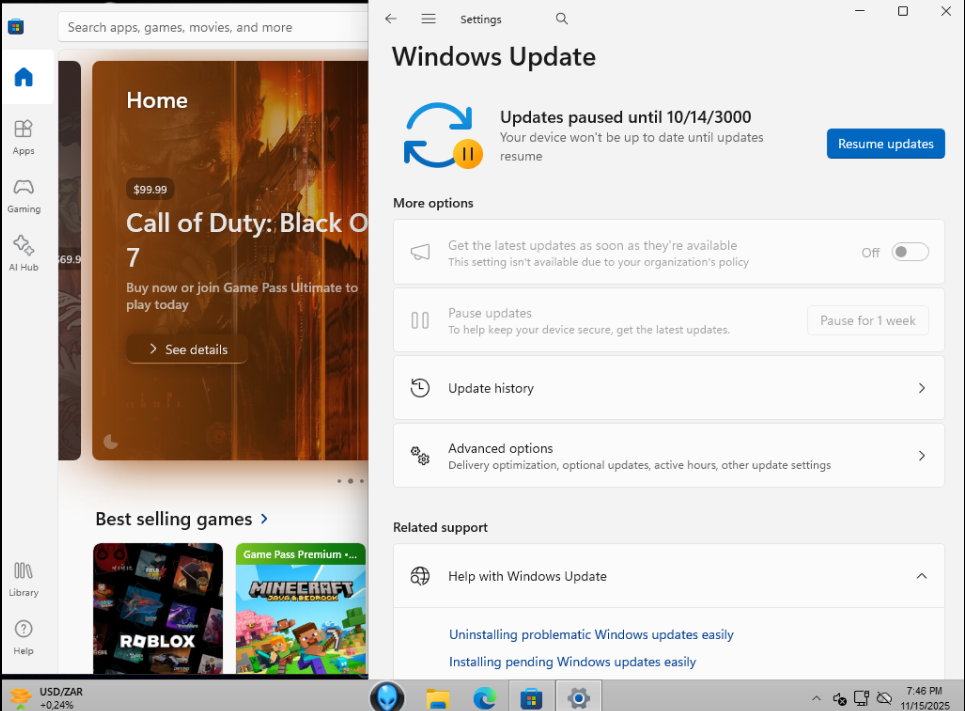Open Apps section in Store sidebar
The width and height of the screenshot is (965, 711).
click(24, 136)
